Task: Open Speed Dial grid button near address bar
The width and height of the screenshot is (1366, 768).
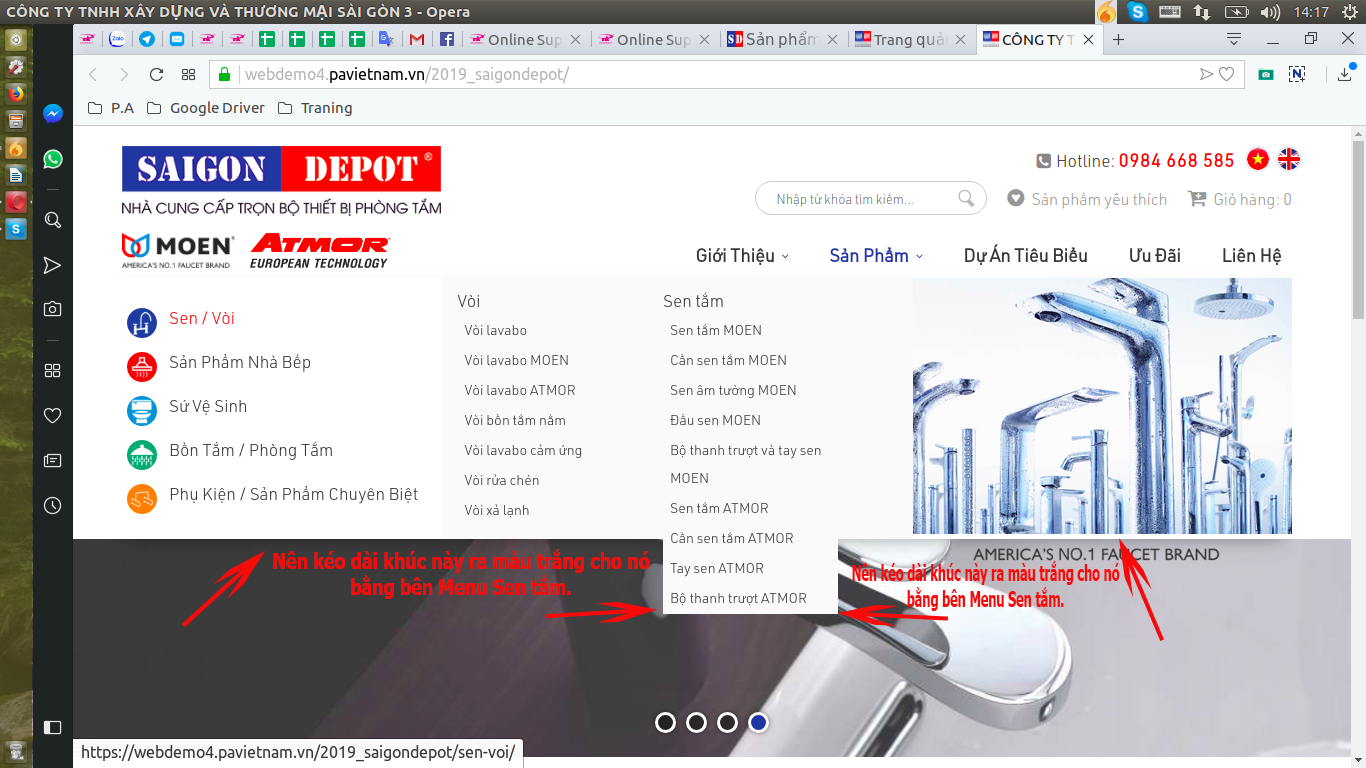Action: [188, 74]
